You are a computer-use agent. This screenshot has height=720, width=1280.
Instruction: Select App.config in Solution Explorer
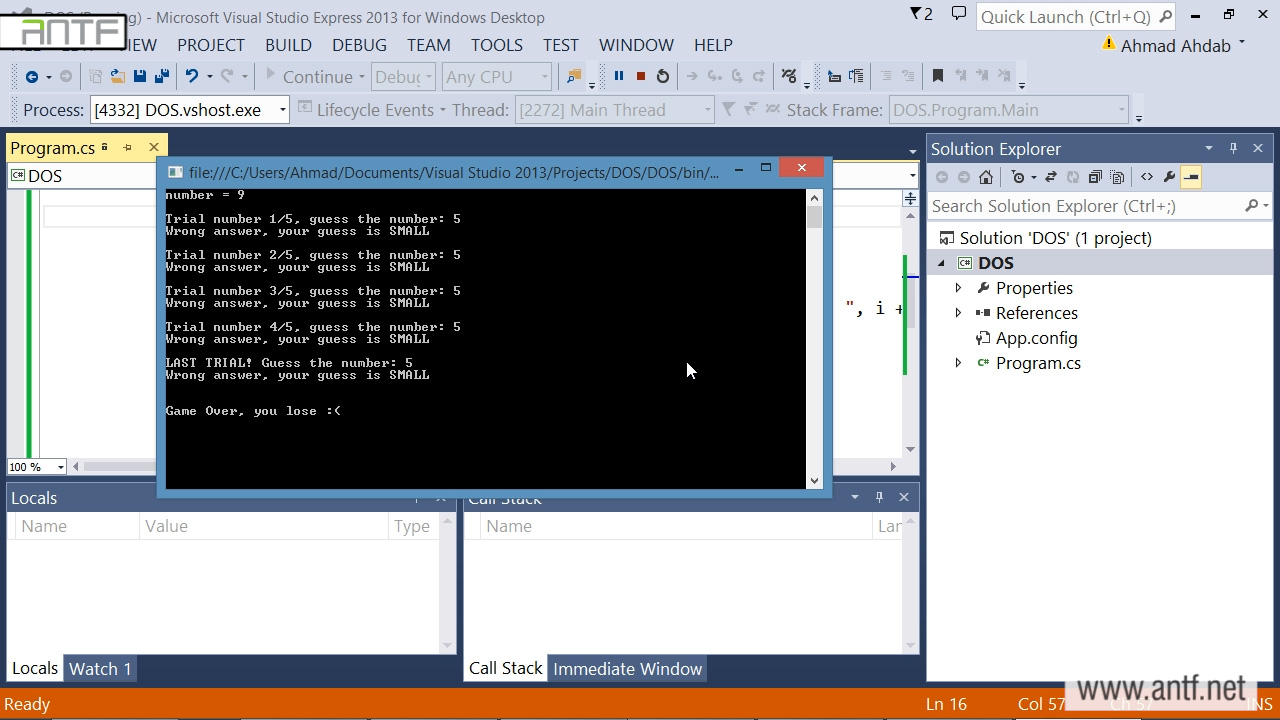pos(1036,338)
